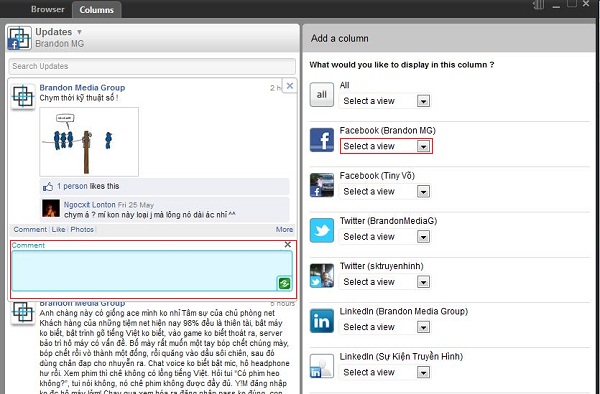The height and width of the screenshot is (394, 600).
Task: Open Brandon Media Group profile link in first post
Action: pos(82,88)
